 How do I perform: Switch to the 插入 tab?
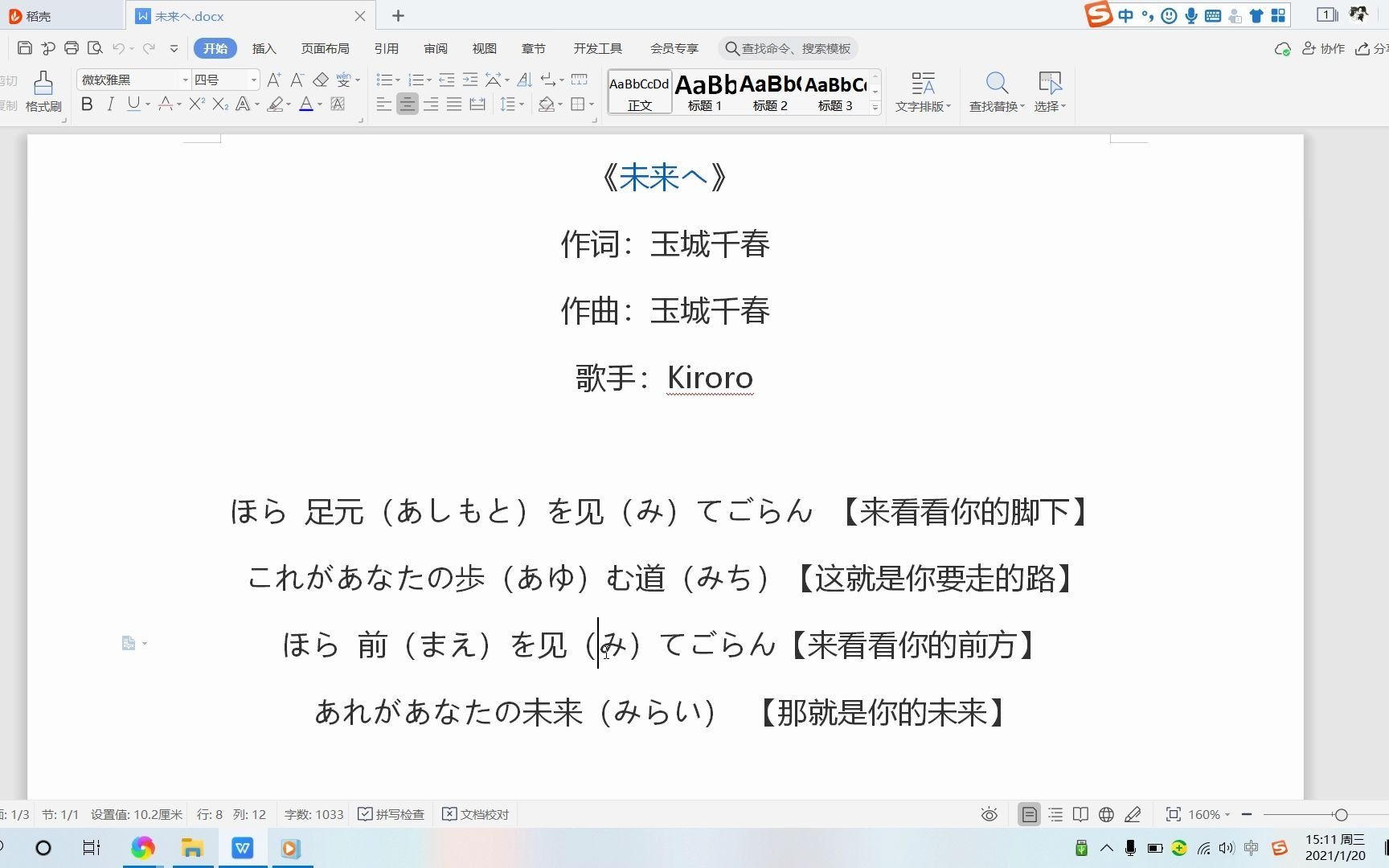(x=264, y=48)
